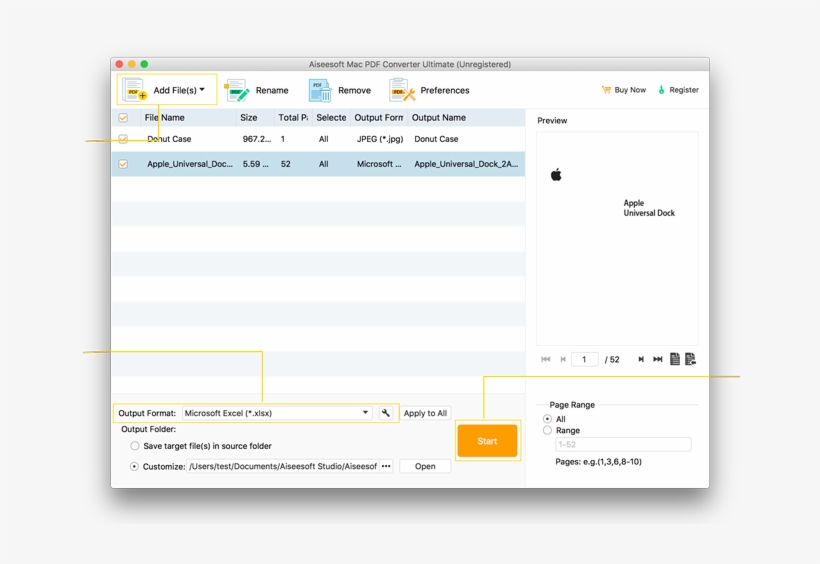Browse output folder with ellipsis button
820x564 pixels.
[386, 466]
